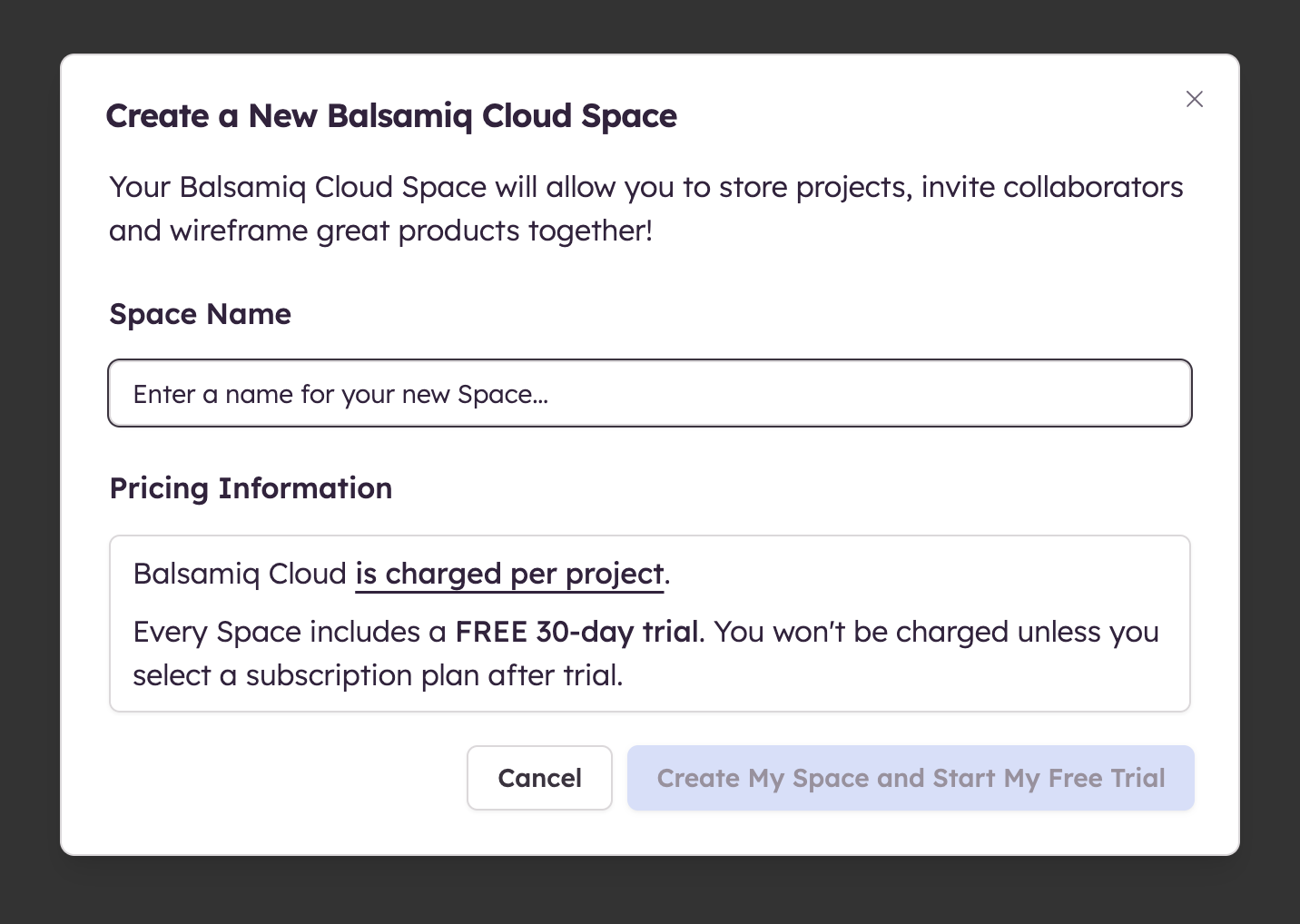
Task: Click the 'Every Space includes a' text
Action: (x=290, y=632)
